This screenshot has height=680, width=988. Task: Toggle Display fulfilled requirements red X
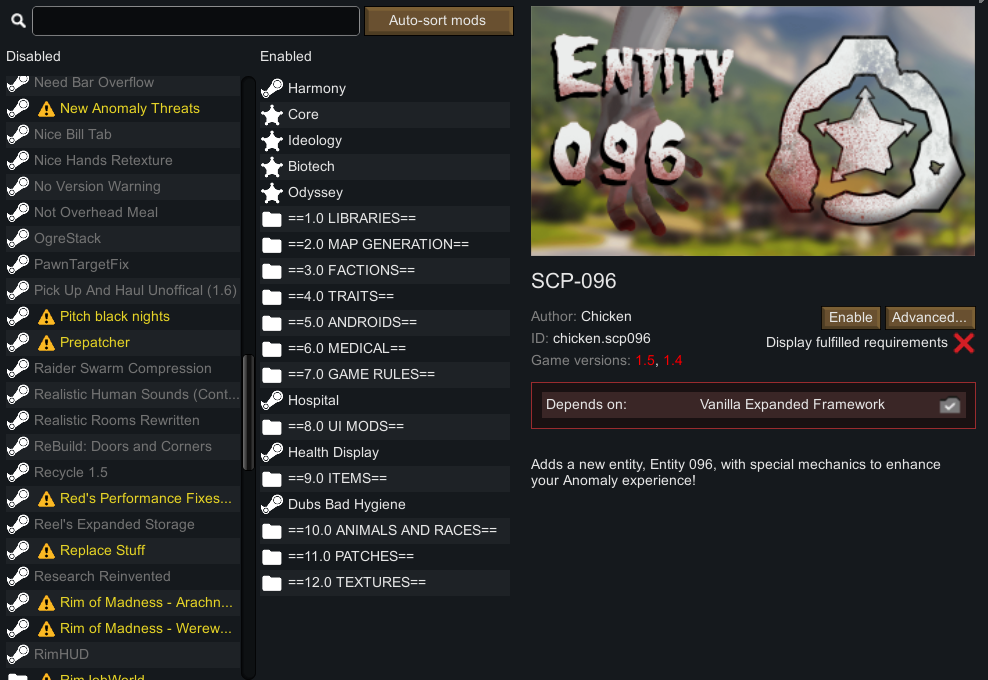(x=963, y=343)
